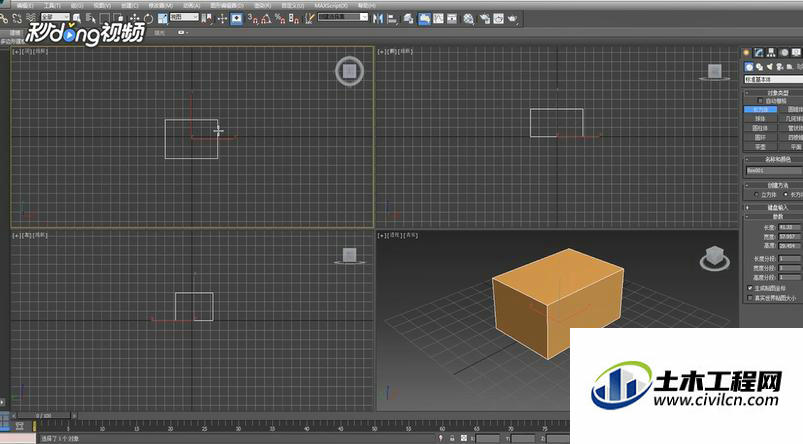
Task: Click the 长度 value field
Action: click(789, 227)
